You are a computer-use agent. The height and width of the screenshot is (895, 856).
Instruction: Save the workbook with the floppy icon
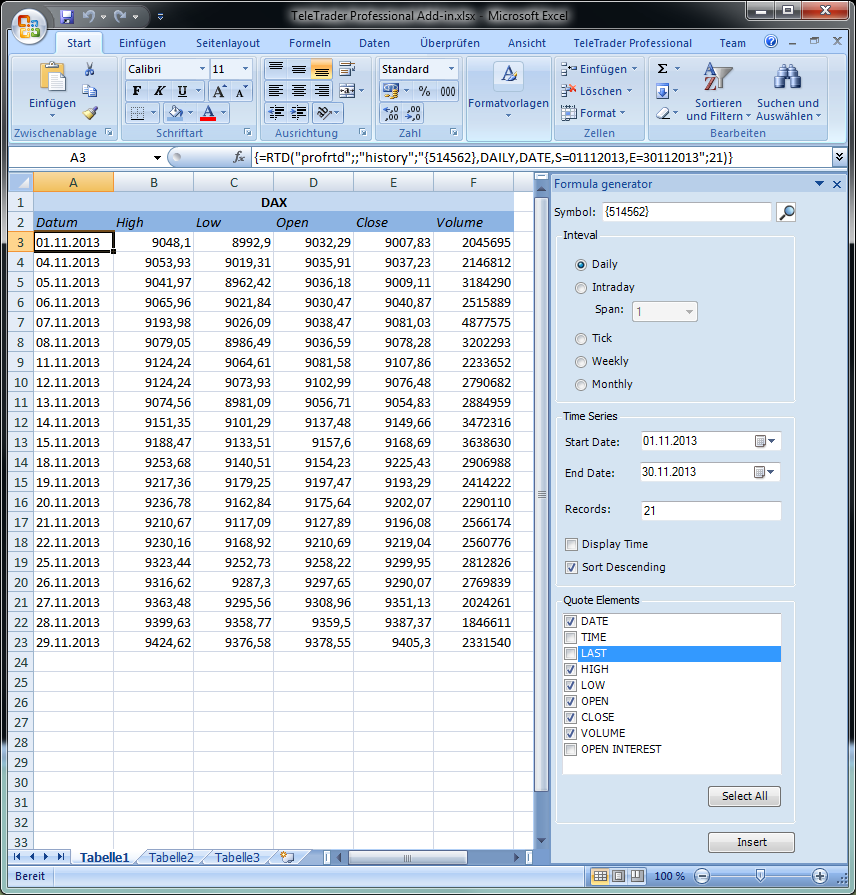[x=67, y=17]
